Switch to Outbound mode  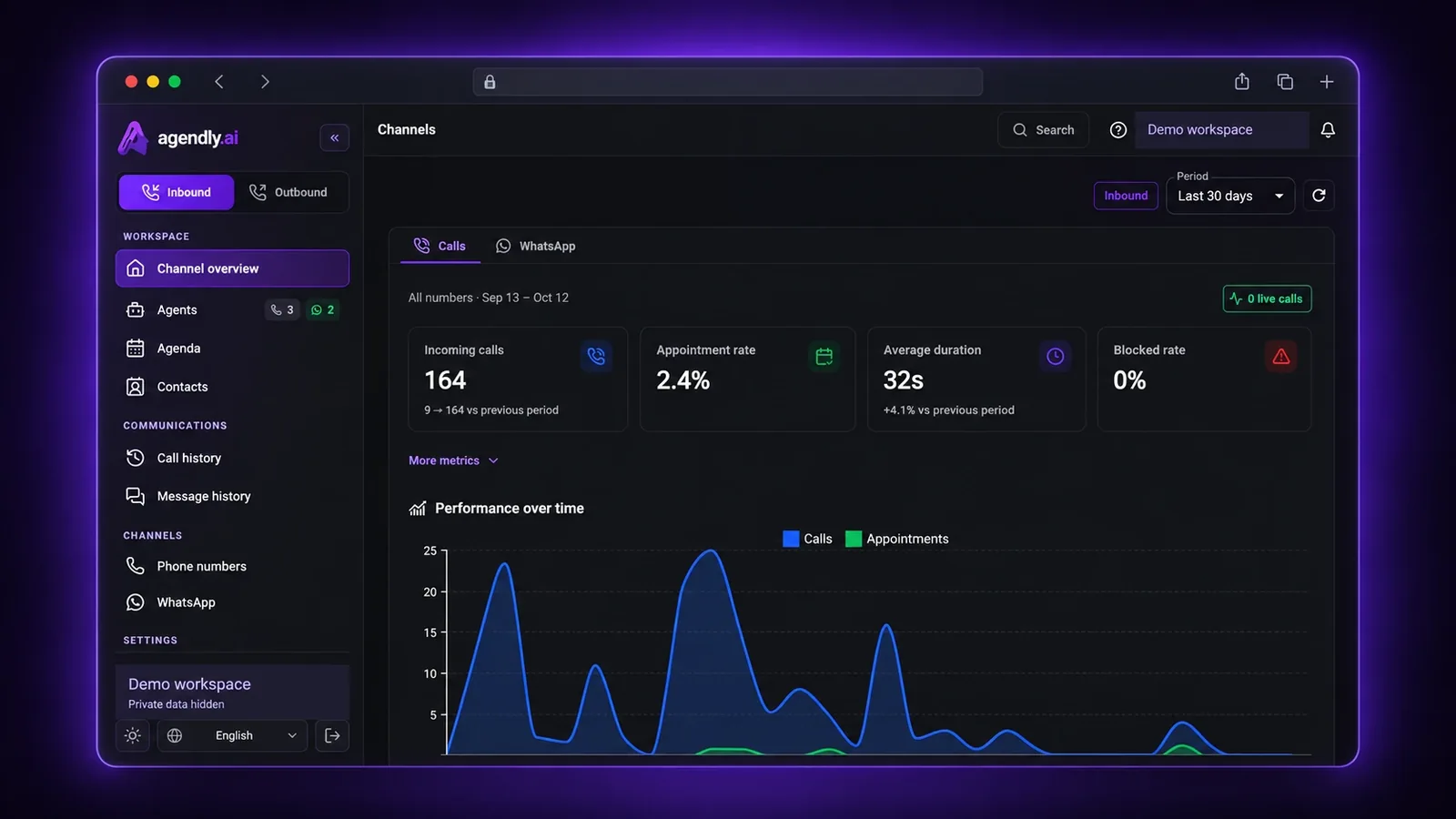click(289, 192)
